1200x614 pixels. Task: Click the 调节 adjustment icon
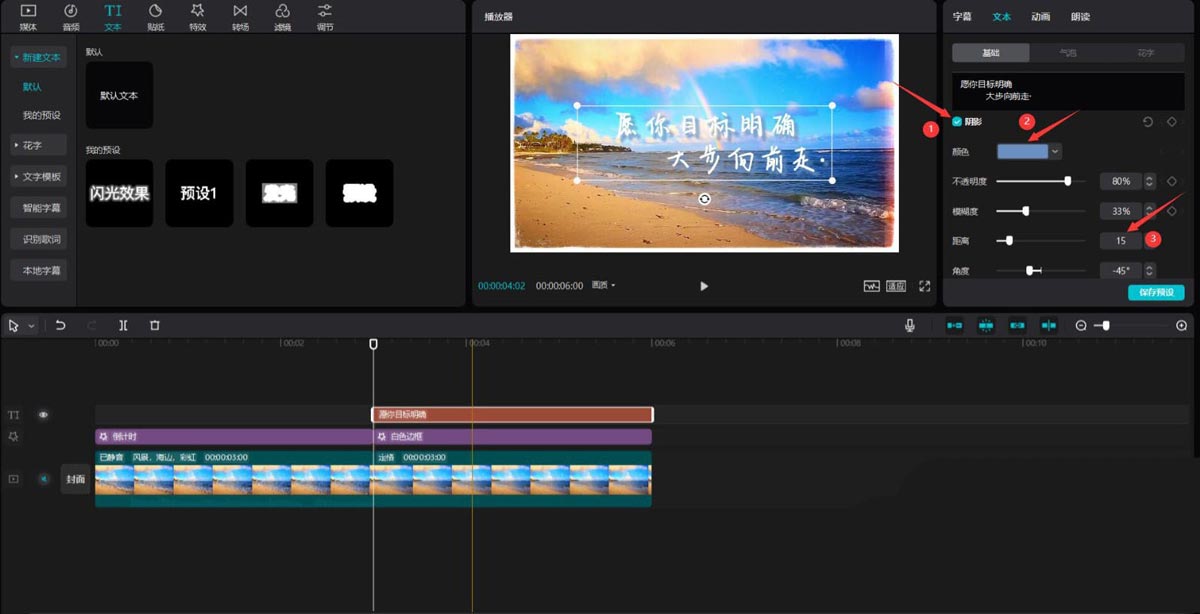323,16
